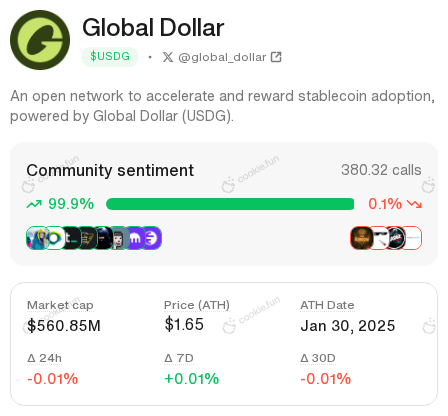This screenshot has width=448, height=416.
Task: Click the ATH Date label
Action: click(327, 305)
